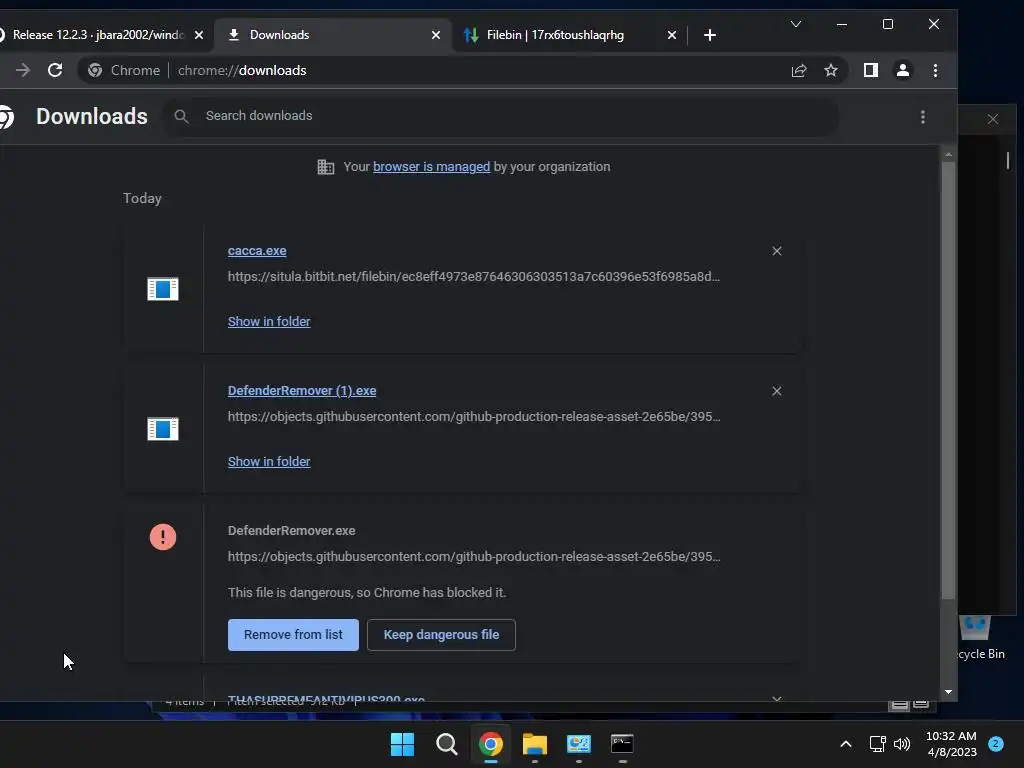
Task: Open the notification badge showing 2
Action: (x=996, y=744)
